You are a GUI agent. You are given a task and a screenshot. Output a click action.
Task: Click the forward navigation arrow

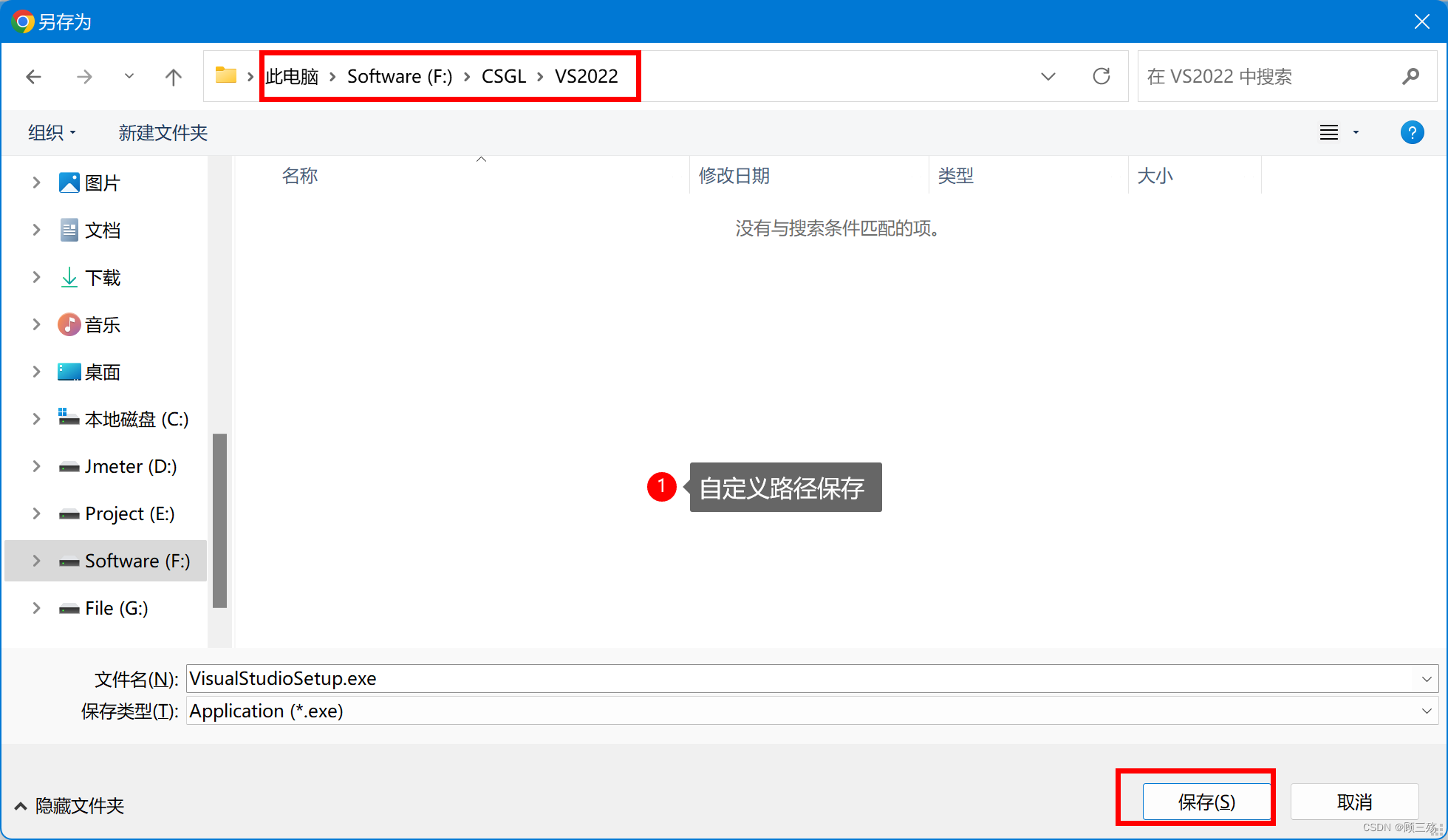84,76
